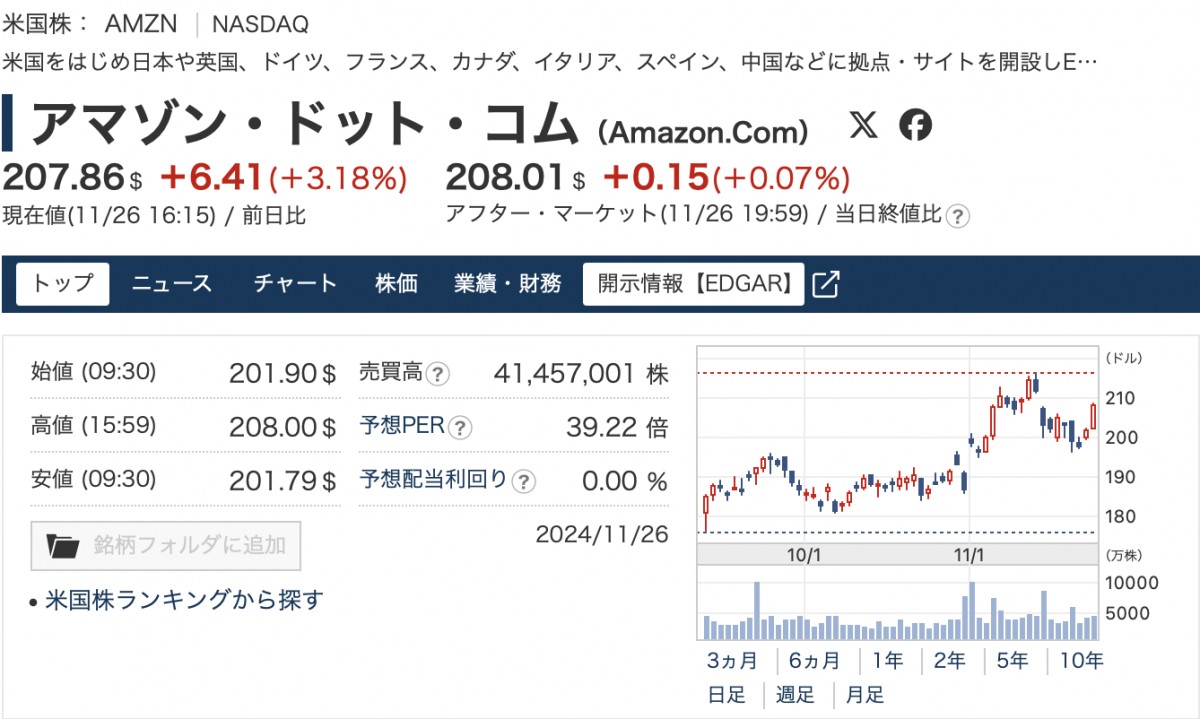Switch chart to 週足 candles
The width and height of the screenshot is (1200, 719).
click(x=795, y=695)
